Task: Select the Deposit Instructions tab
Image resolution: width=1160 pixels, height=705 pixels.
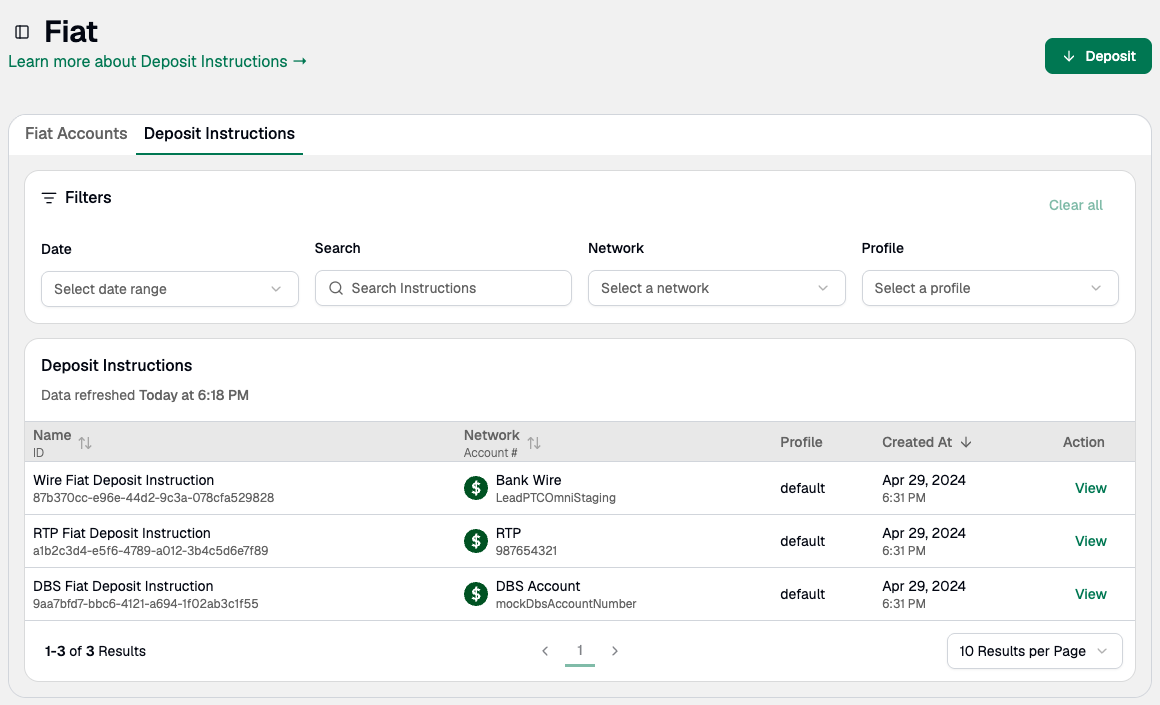Action: [219, 133]
